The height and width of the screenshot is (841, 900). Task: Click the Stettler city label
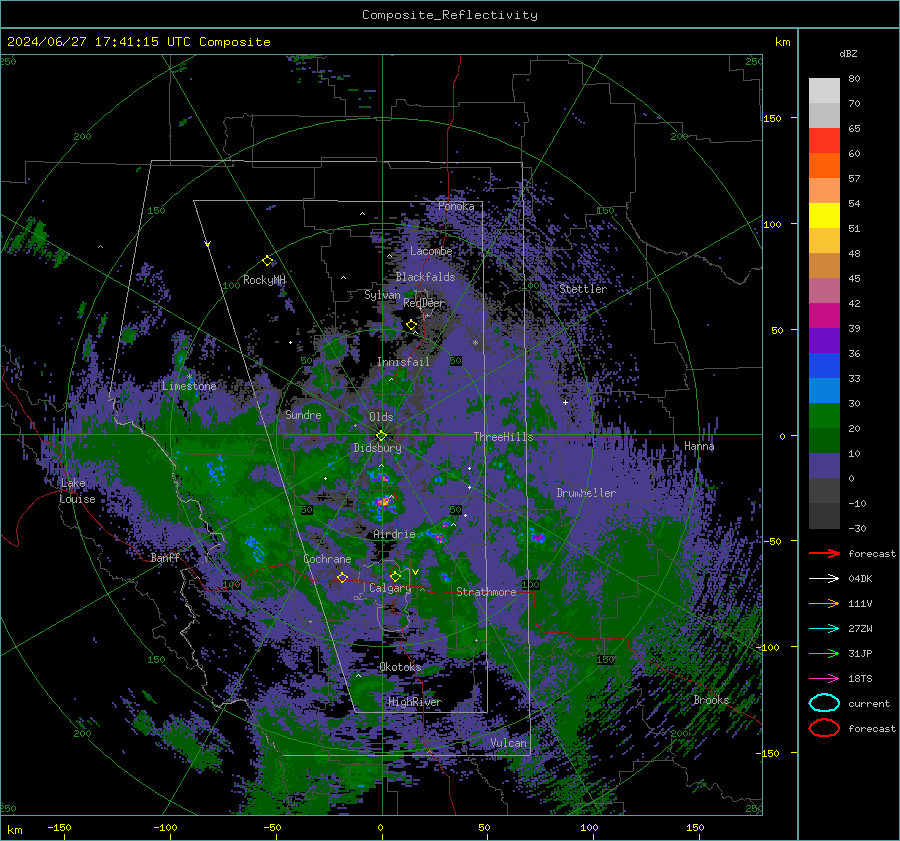click(x=583, y=289)
